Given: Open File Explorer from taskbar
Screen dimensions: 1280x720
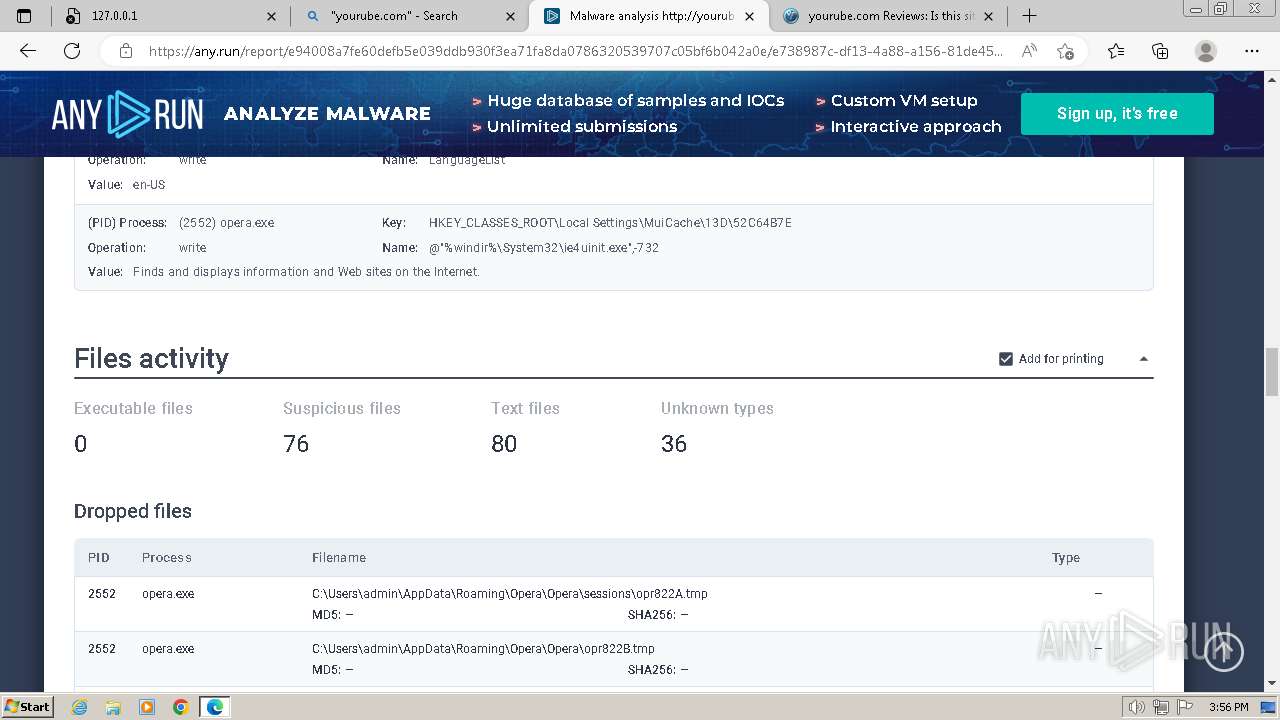Looking at the screenshot, I should (x=113, y=707).
